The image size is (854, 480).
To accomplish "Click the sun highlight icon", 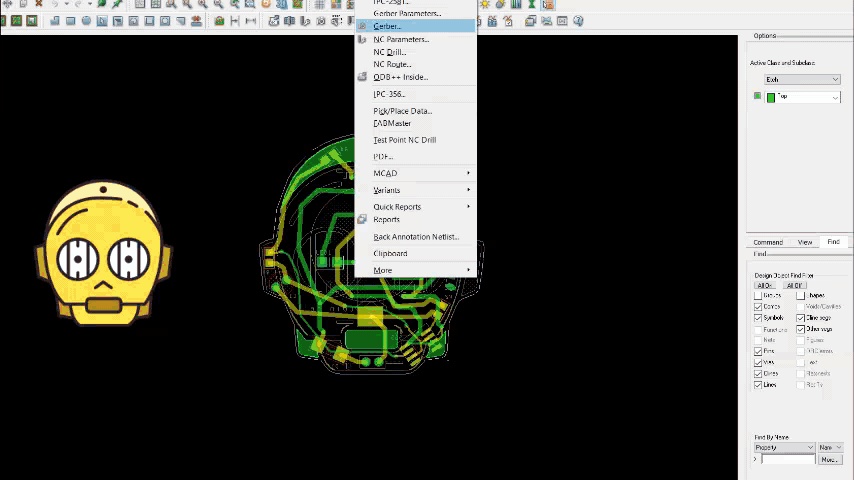I will coord(485,4).
